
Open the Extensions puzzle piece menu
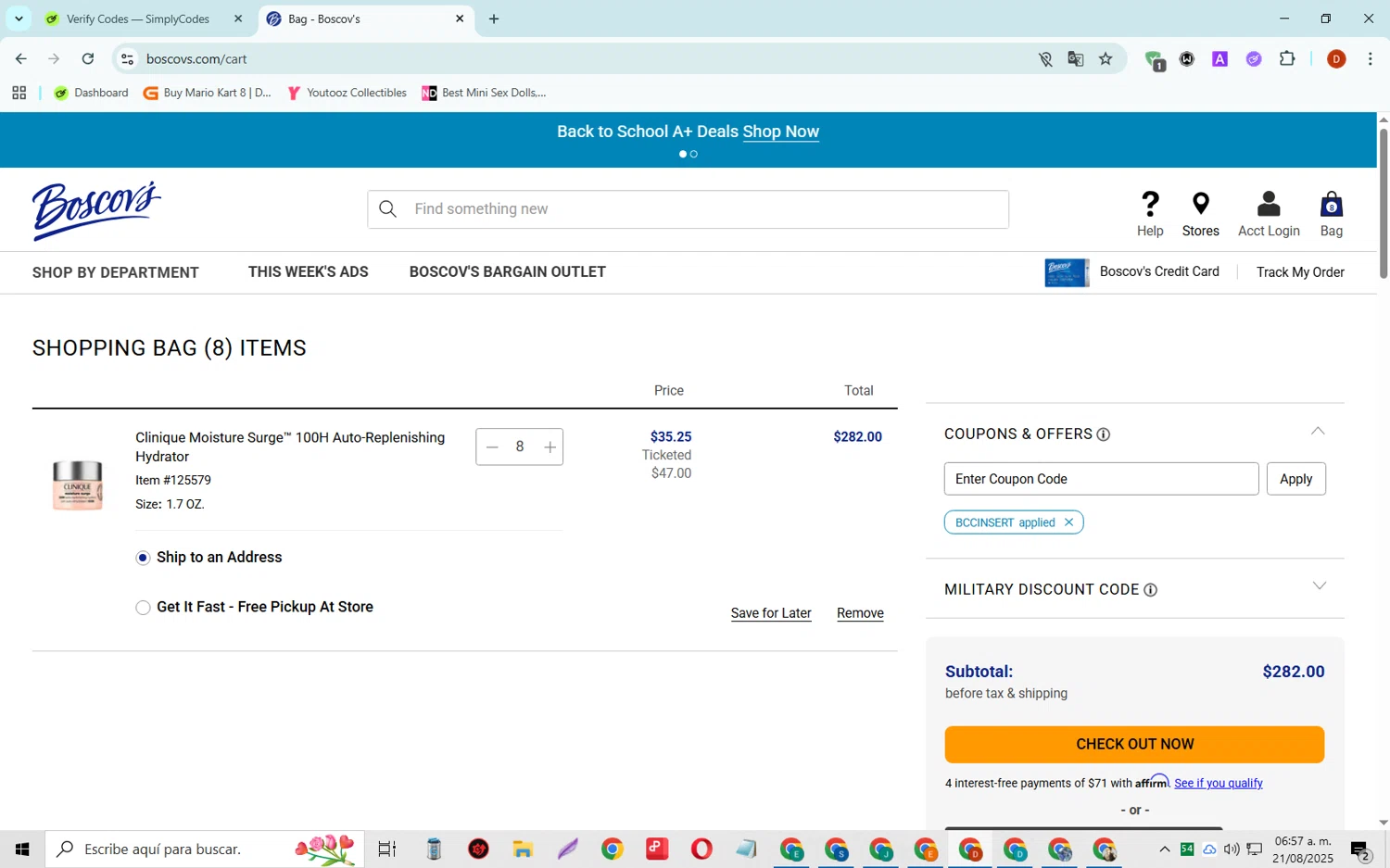coord(1287,59)
